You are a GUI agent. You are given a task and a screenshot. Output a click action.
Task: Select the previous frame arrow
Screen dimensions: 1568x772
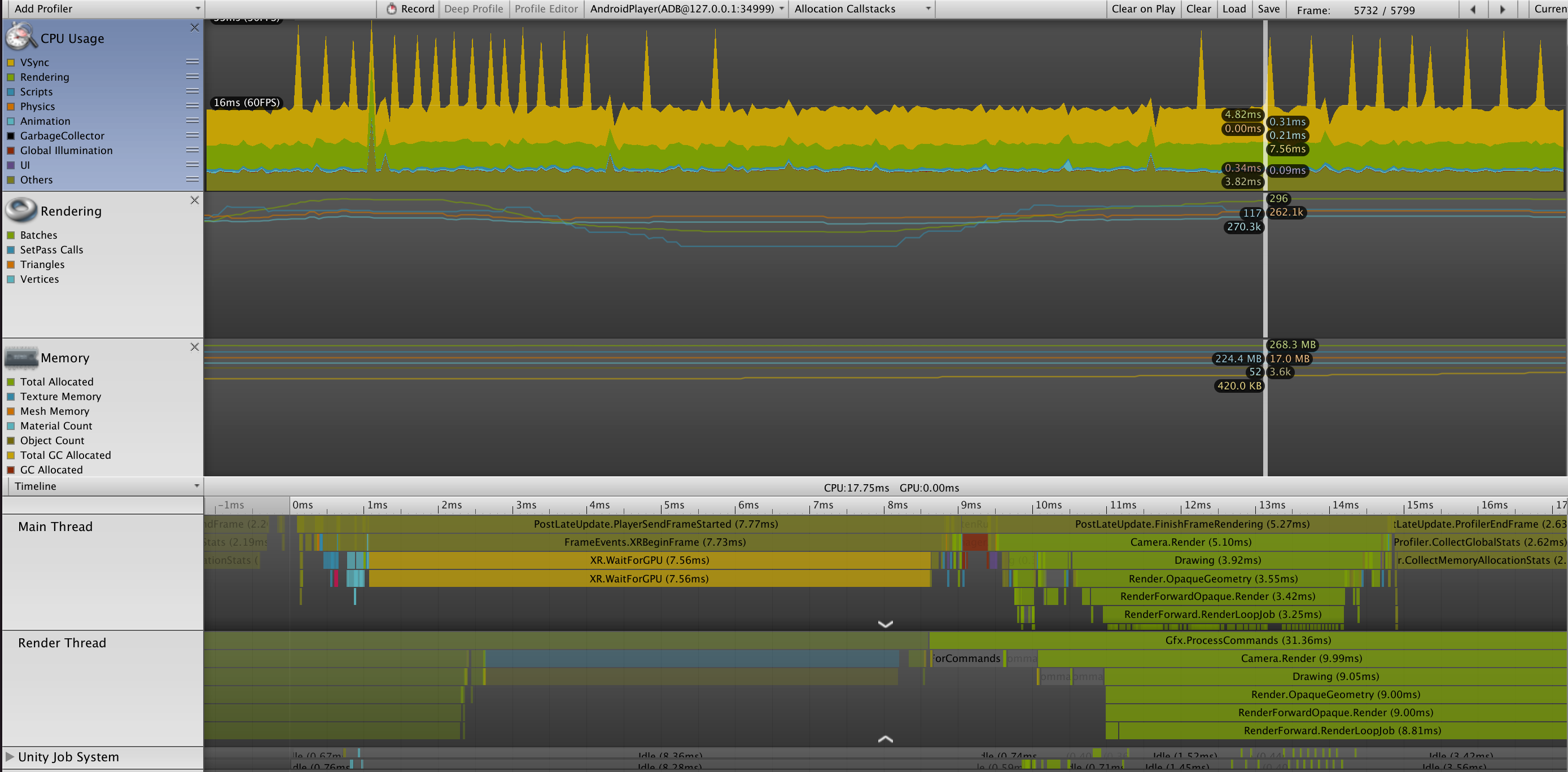click(1473, 9)
